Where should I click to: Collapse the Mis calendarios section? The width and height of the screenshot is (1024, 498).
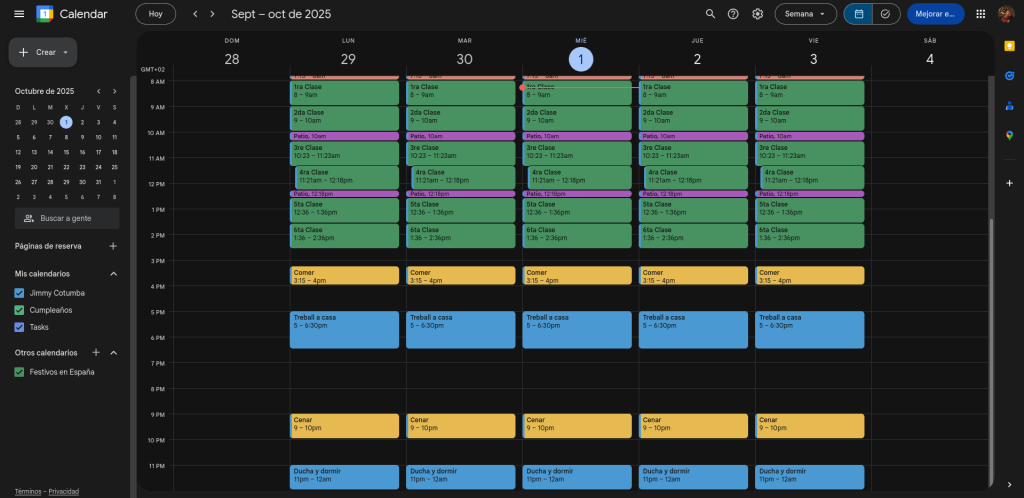pos(113,274)
